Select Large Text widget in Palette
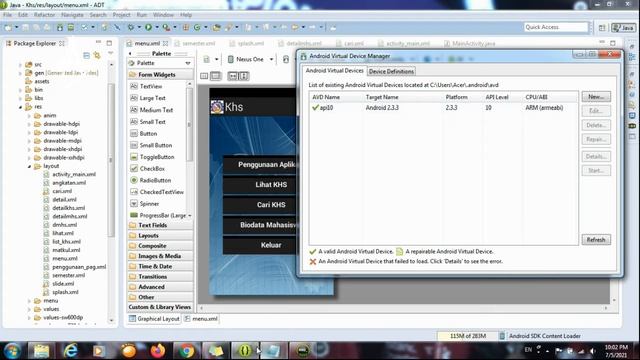640x360 pixels. tap(152, 98)
